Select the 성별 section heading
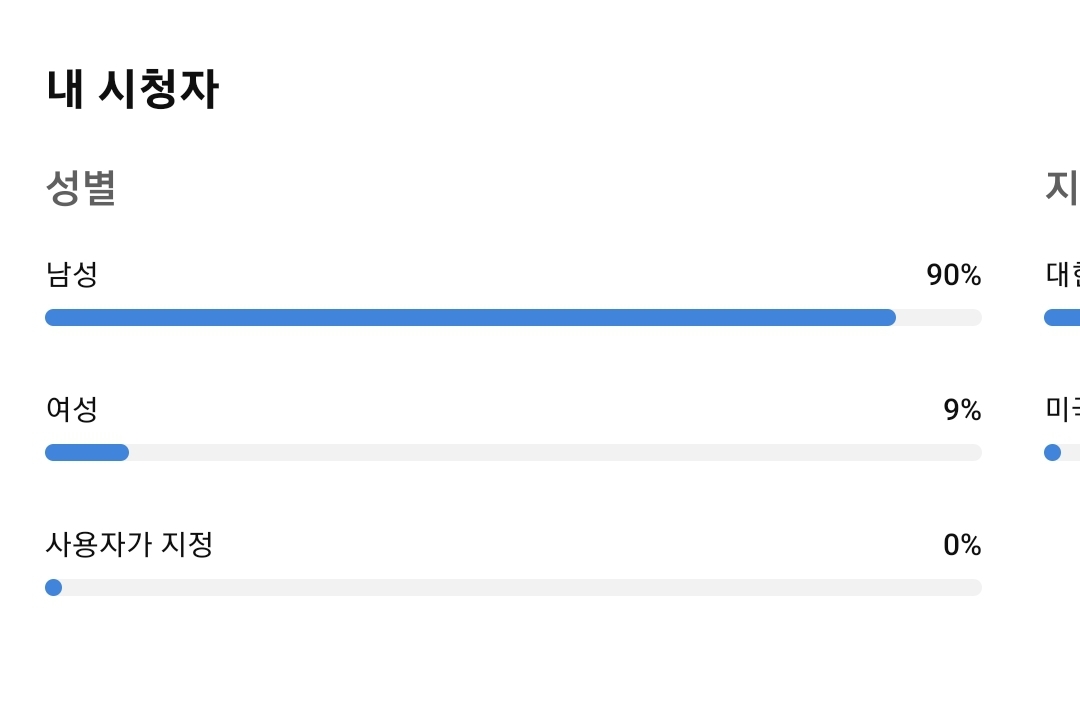 (81, 188)
